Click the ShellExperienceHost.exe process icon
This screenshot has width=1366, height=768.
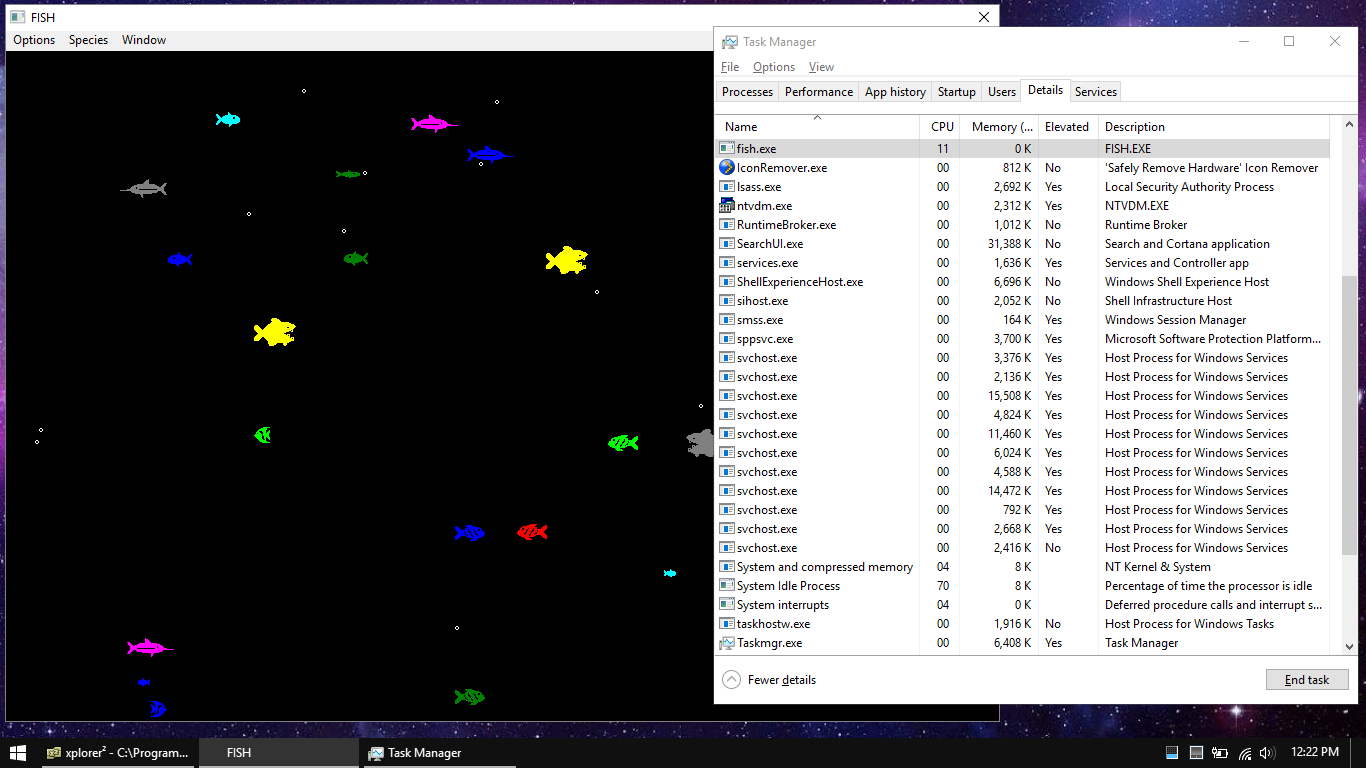[x=727, y=281]
